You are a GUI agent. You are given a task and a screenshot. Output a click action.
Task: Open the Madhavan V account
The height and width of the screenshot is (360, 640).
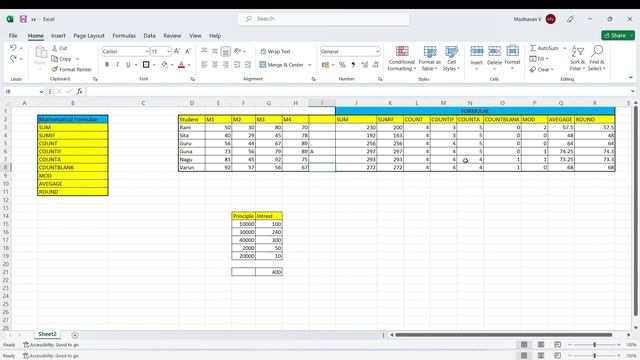pyautogui.click(x=534, y=19)
